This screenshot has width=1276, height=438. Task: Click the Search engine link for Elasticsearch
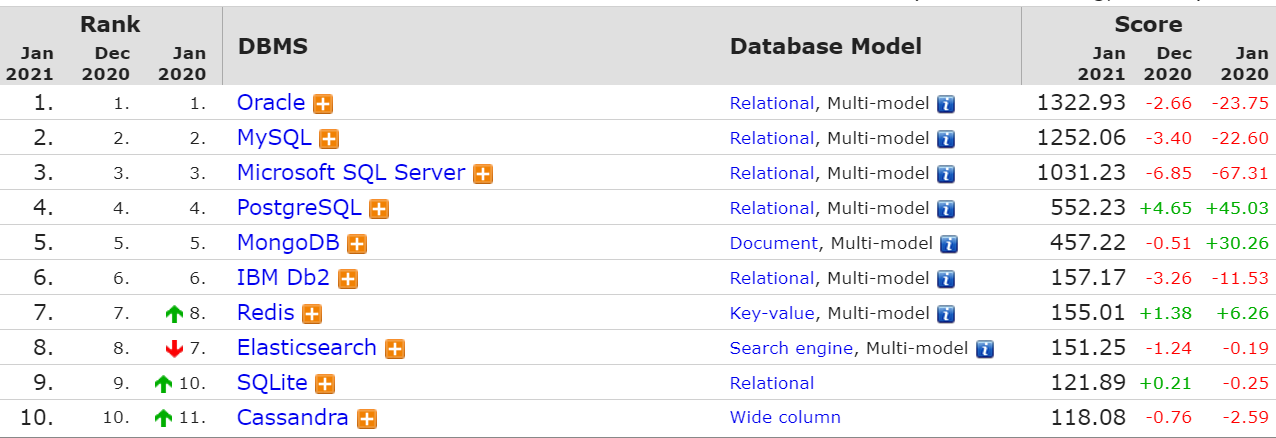(x=792, y=348)
